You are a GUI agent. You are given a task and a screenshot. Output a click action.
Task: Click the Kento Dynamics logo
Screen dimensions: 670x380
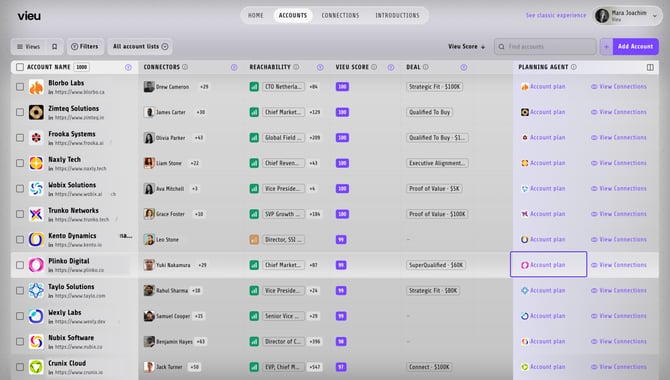(36, 239)
